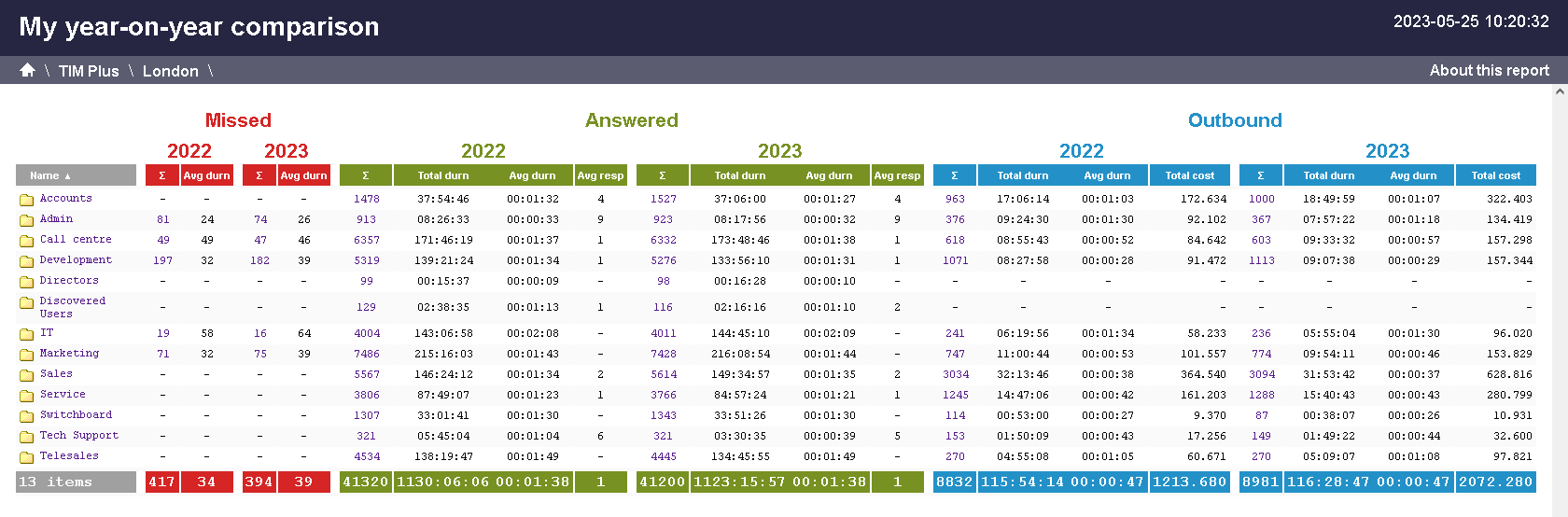Open the Tech Support group link
Viewport: 1568px width, 517px height.
coord(78,436)
